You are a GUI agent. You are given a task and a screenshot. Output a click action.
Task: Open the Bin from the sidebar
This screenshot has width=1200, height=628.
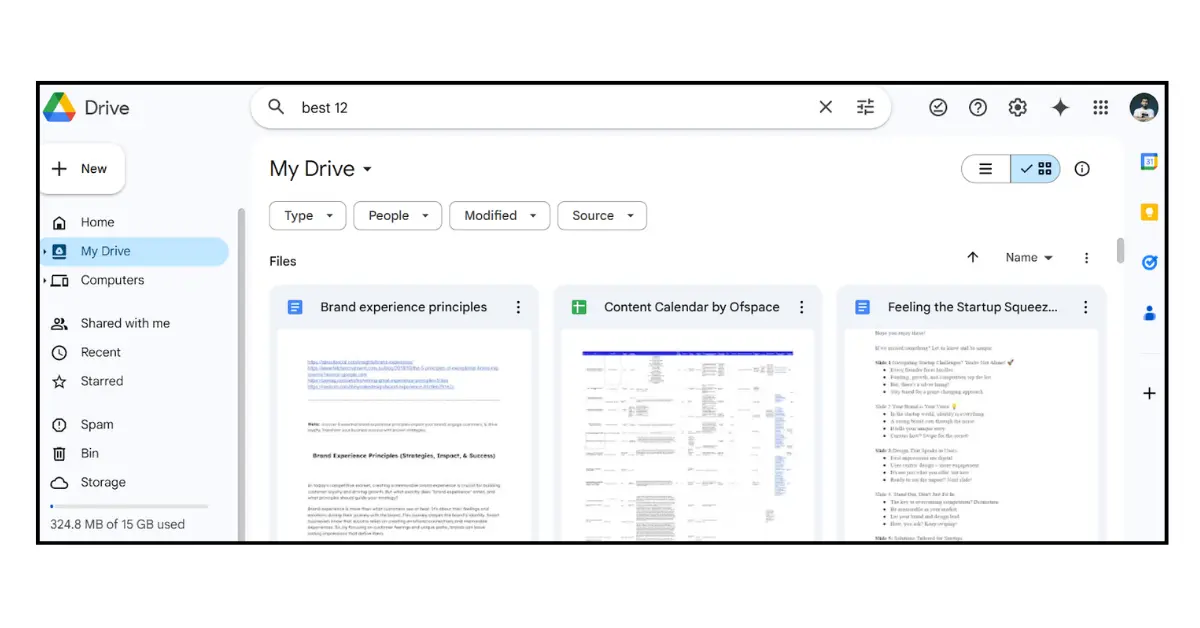pos(90,453)
